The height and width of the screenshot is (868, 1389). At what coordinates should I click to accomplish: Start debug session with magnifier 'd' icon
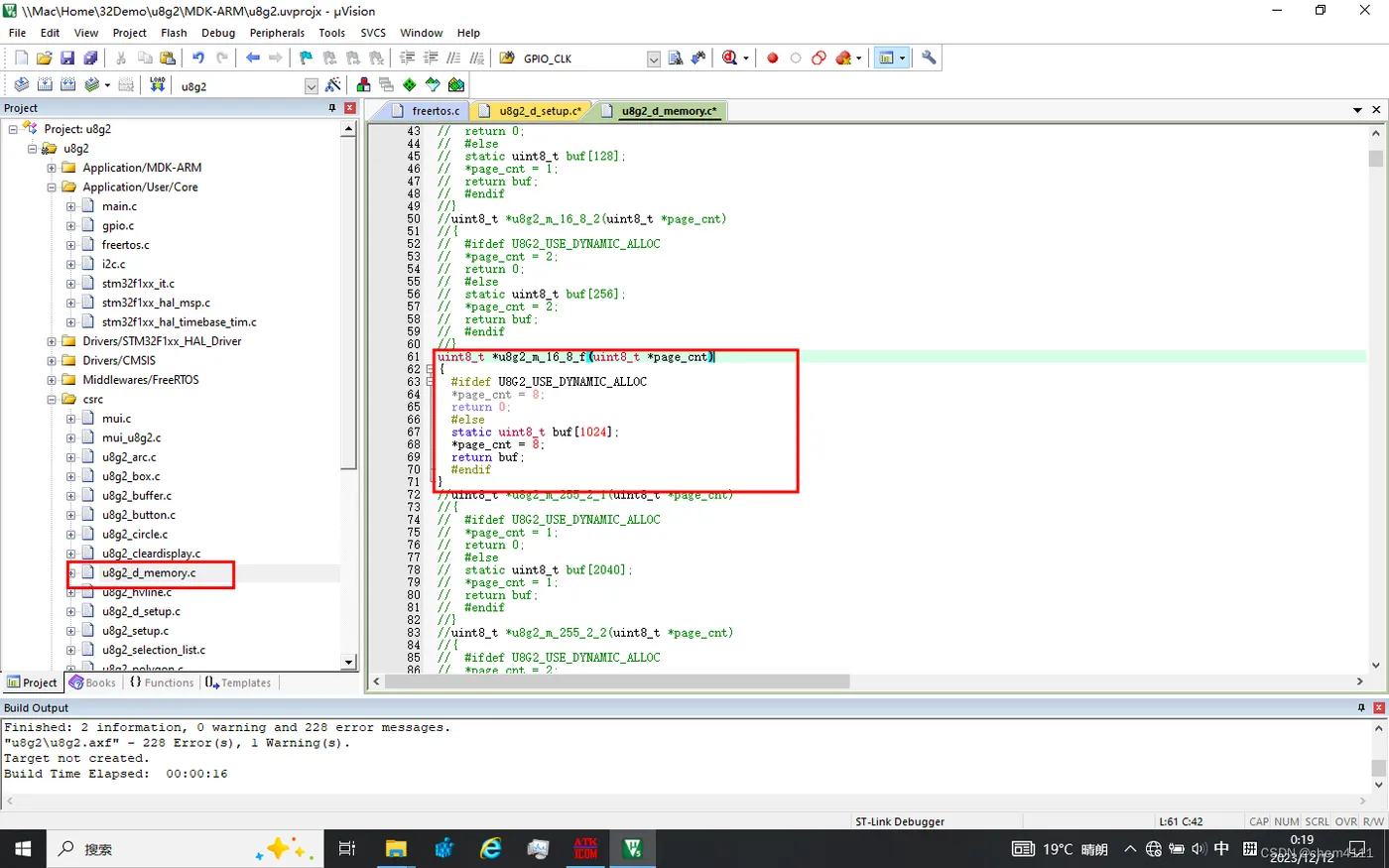(x=730, y=59)
